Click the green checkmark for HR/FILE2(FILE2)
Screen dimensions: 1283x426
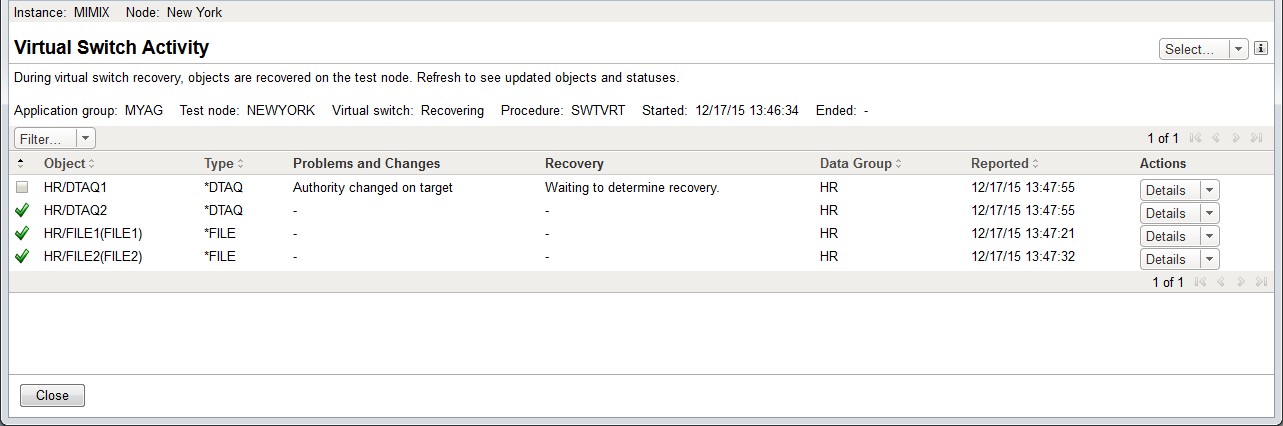22,257
